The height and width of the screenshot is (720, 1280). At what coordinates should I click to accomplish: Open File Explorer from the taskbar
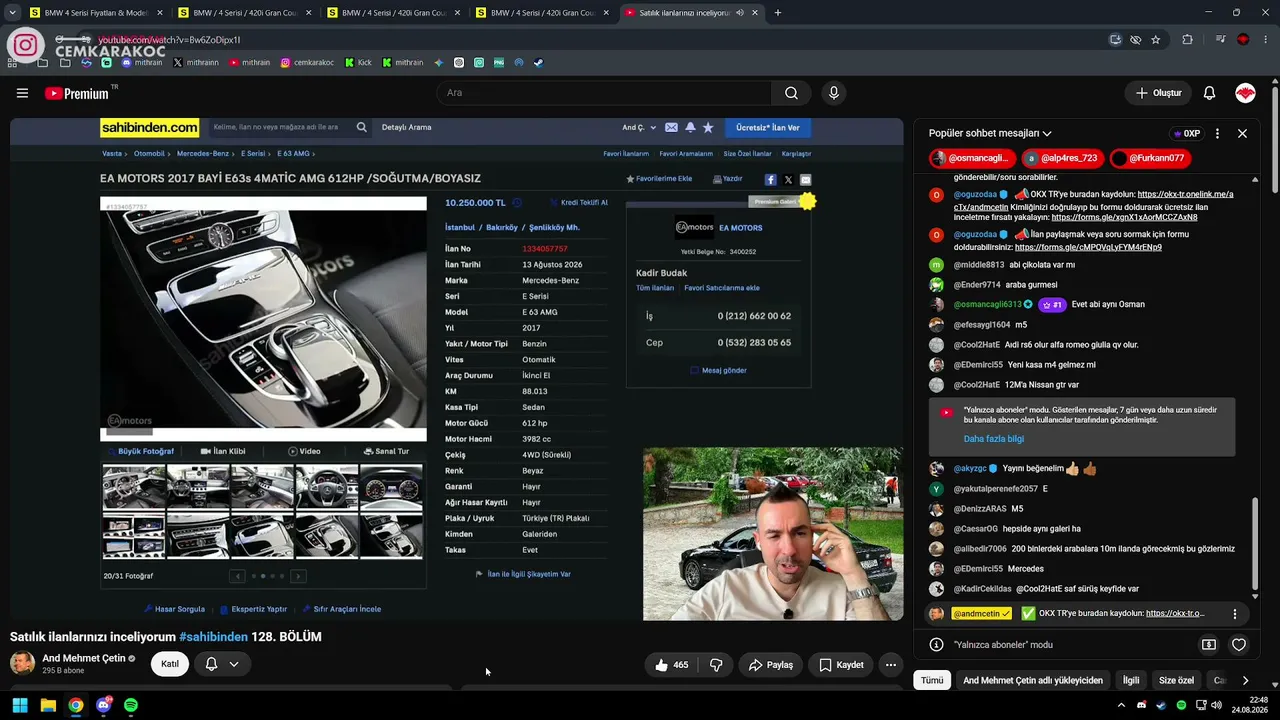48,705
